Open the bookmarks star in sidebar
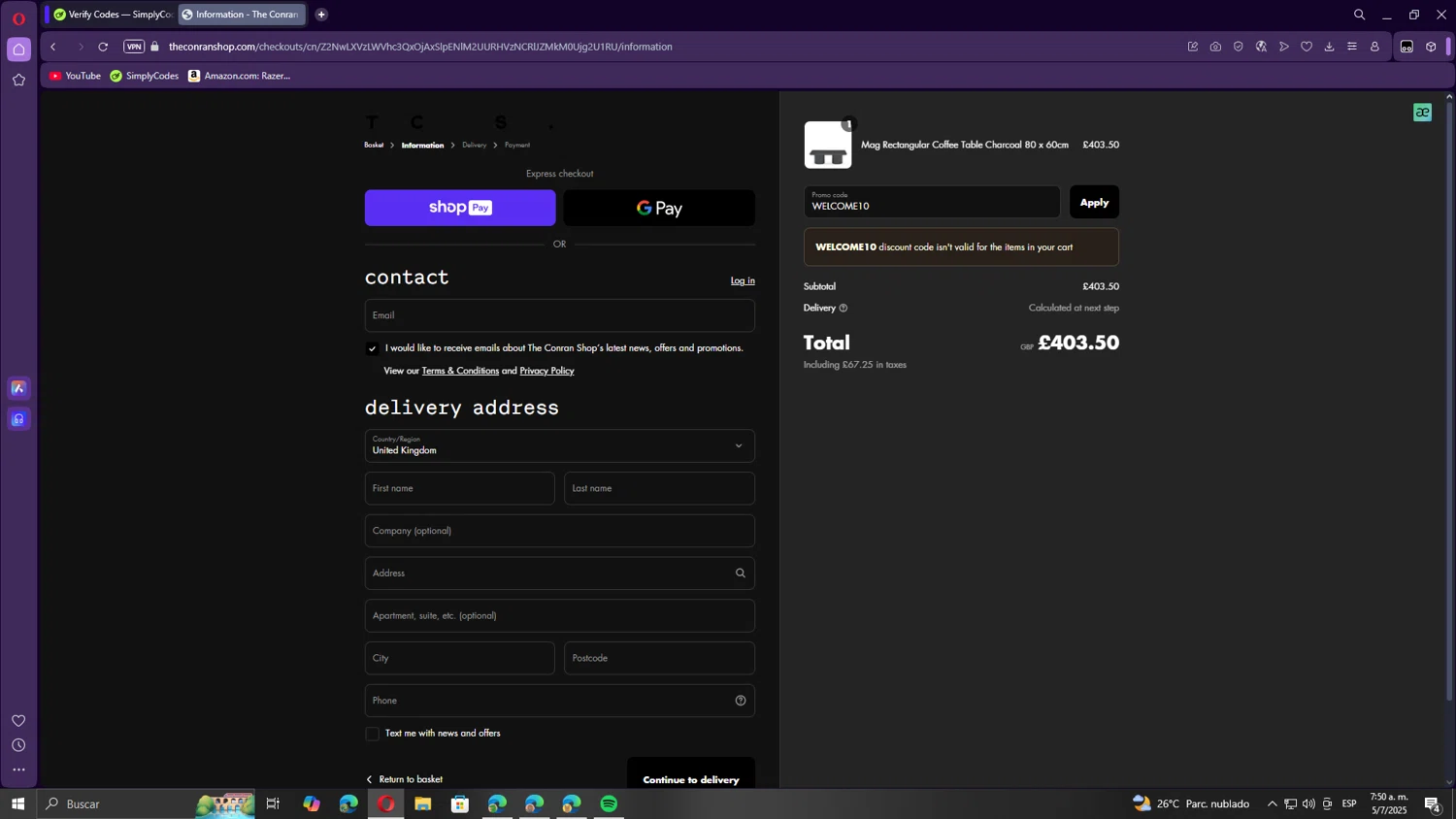The height and width of the screenshot is (819, 1456). tap(18, 81)
